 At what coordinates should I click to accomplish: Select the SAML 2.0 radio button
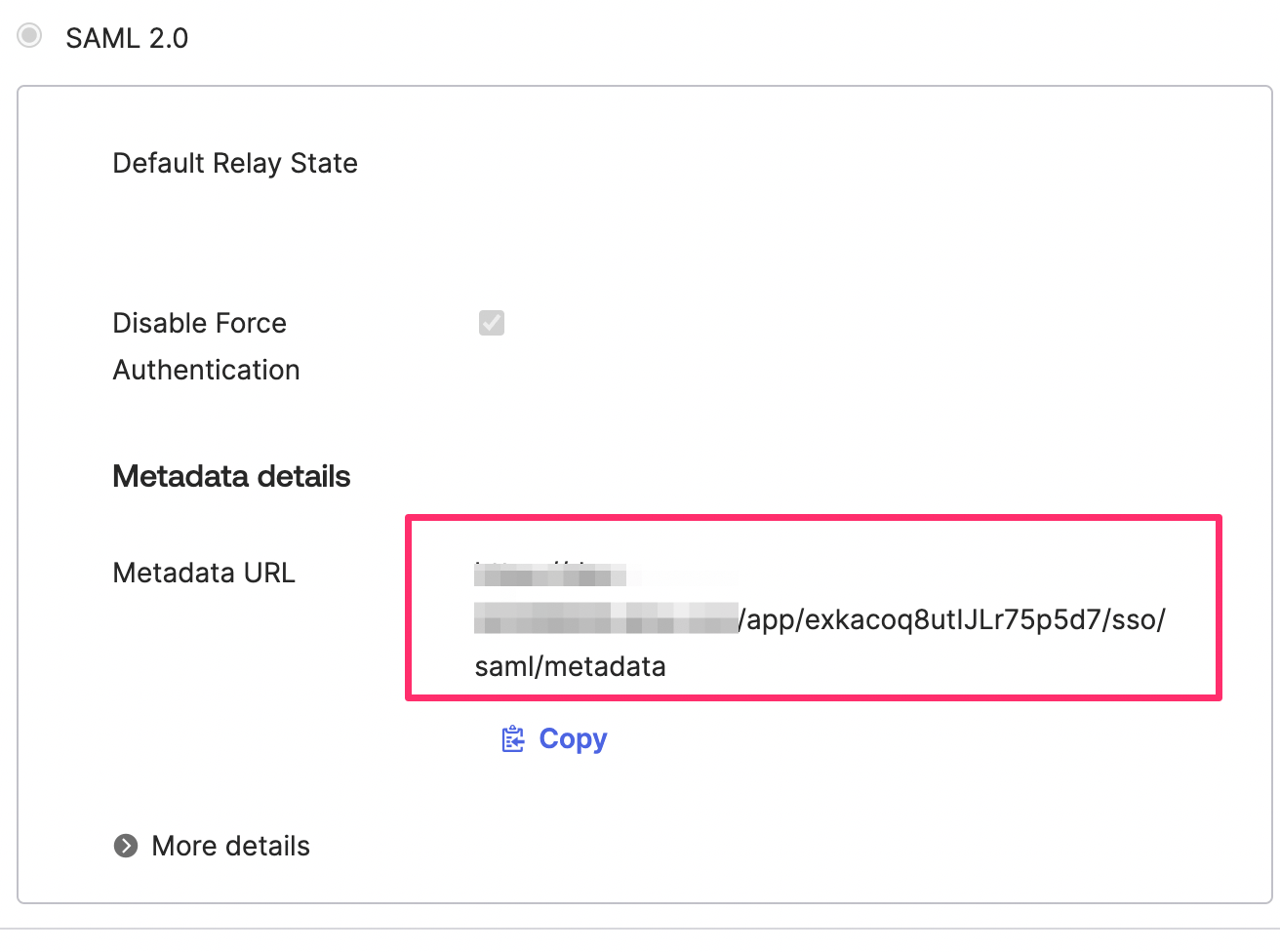click(x=30, y=36)
